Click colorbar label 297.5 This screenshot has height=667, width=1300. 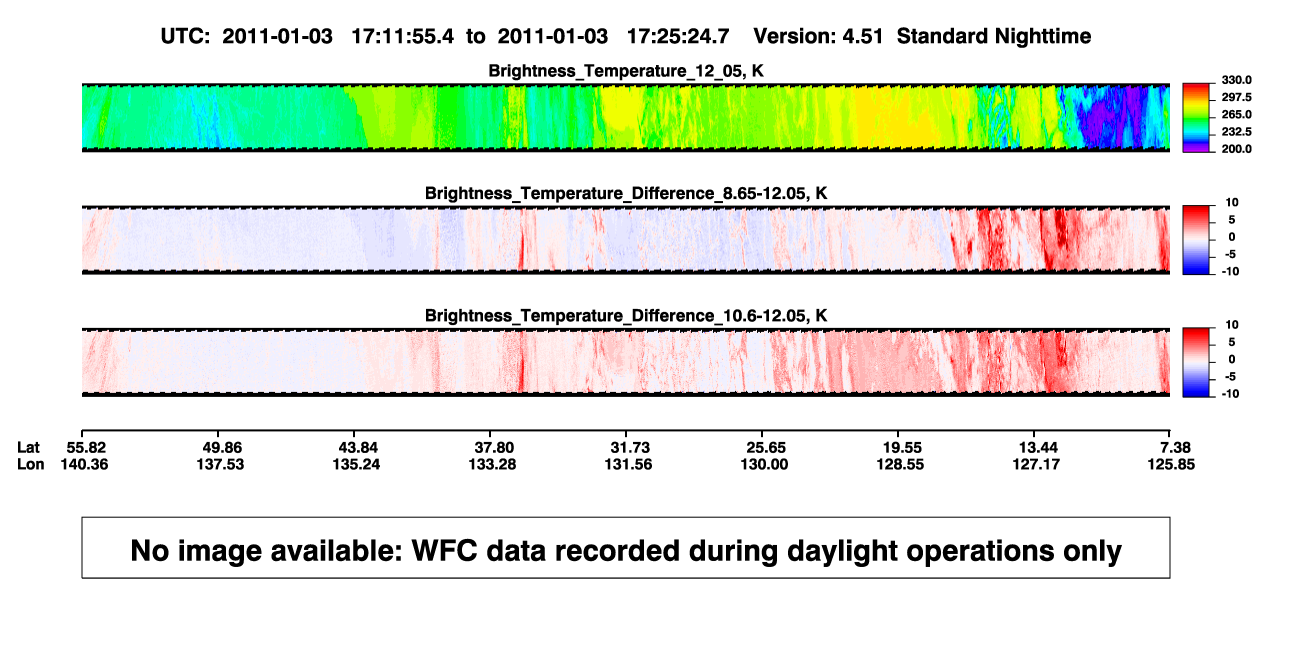tap(1236, 98)
